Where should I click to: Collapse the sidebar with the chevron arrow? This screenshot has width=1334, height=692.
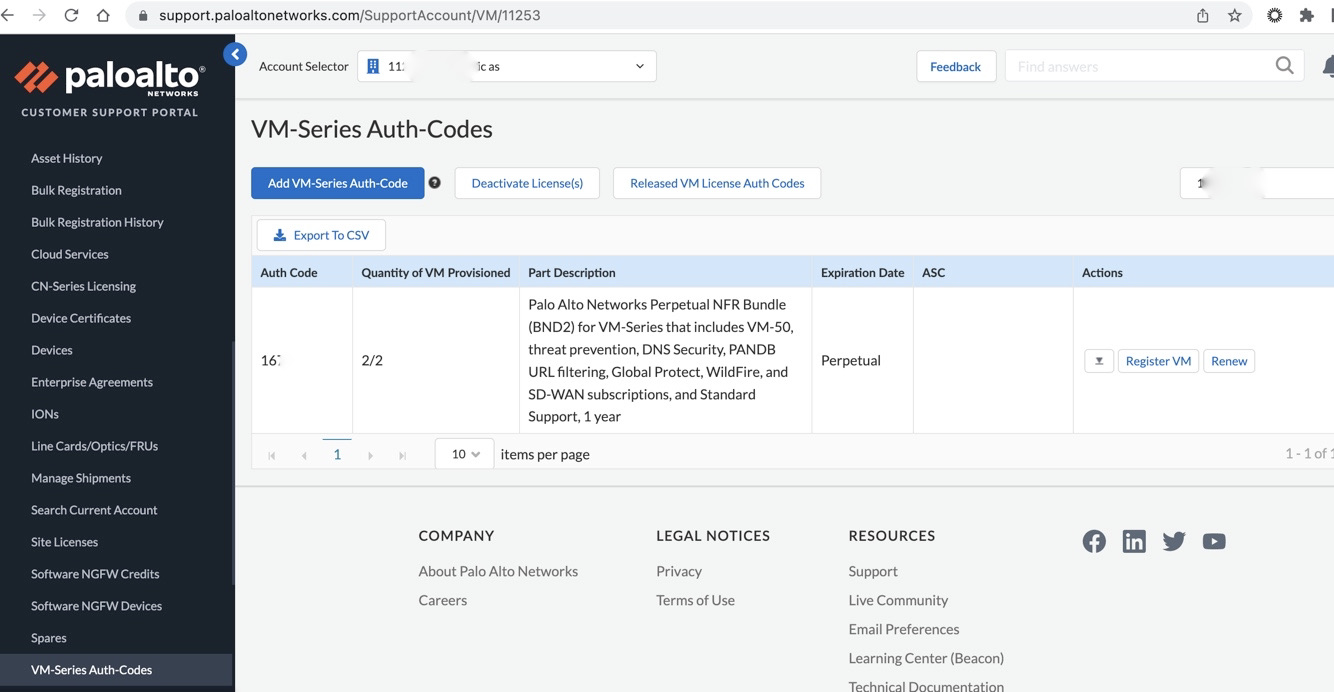[235, 55]
